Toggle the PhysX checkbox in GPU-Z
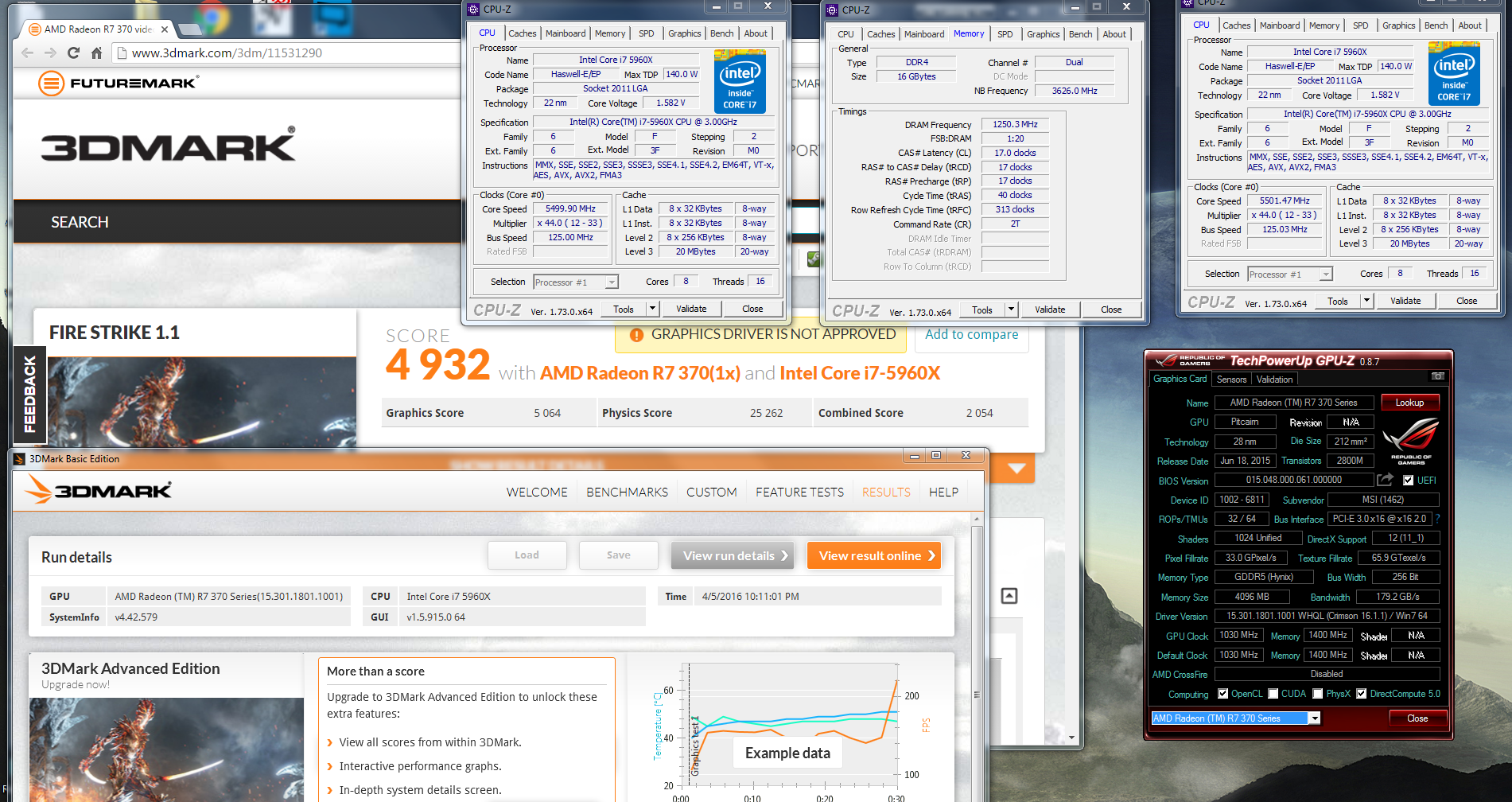 tap(1318, 694)
